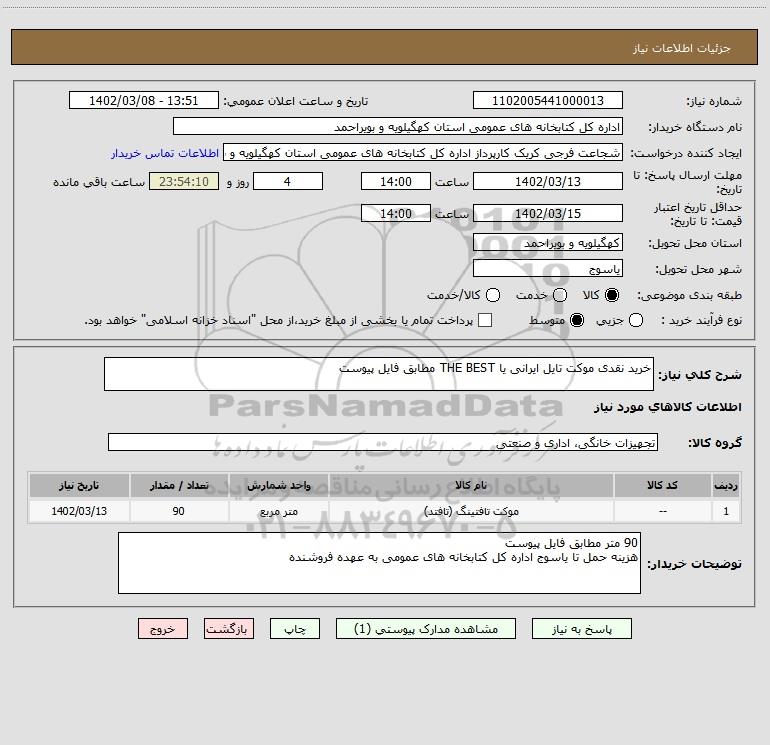Viewport: 770px width, 745px height.
Task: Click the delivery province field کهگیلویه و بویراحمد
Action: click(x=548, y=242)
